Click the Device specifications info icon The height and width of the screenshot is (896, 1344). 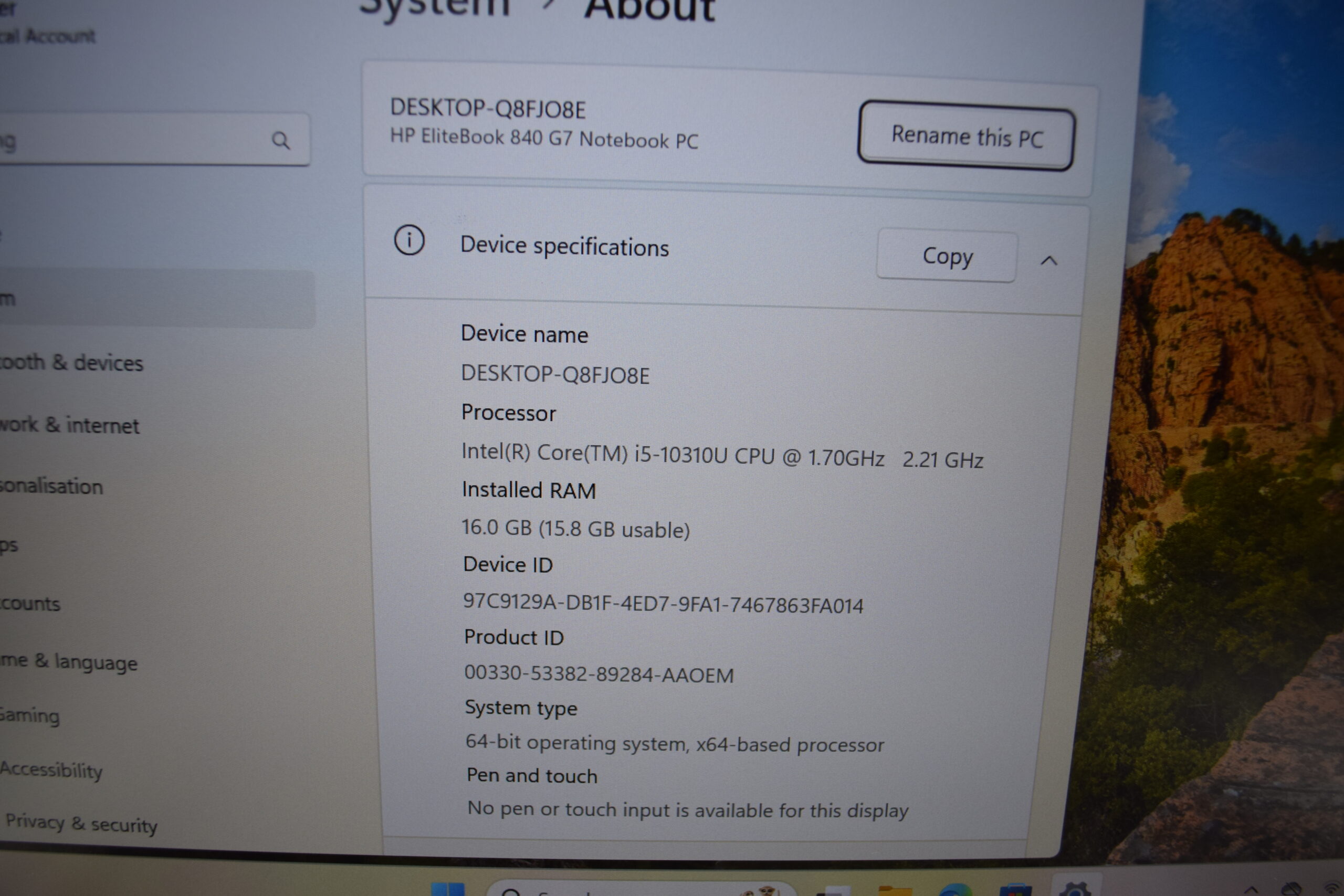(409, 240)
